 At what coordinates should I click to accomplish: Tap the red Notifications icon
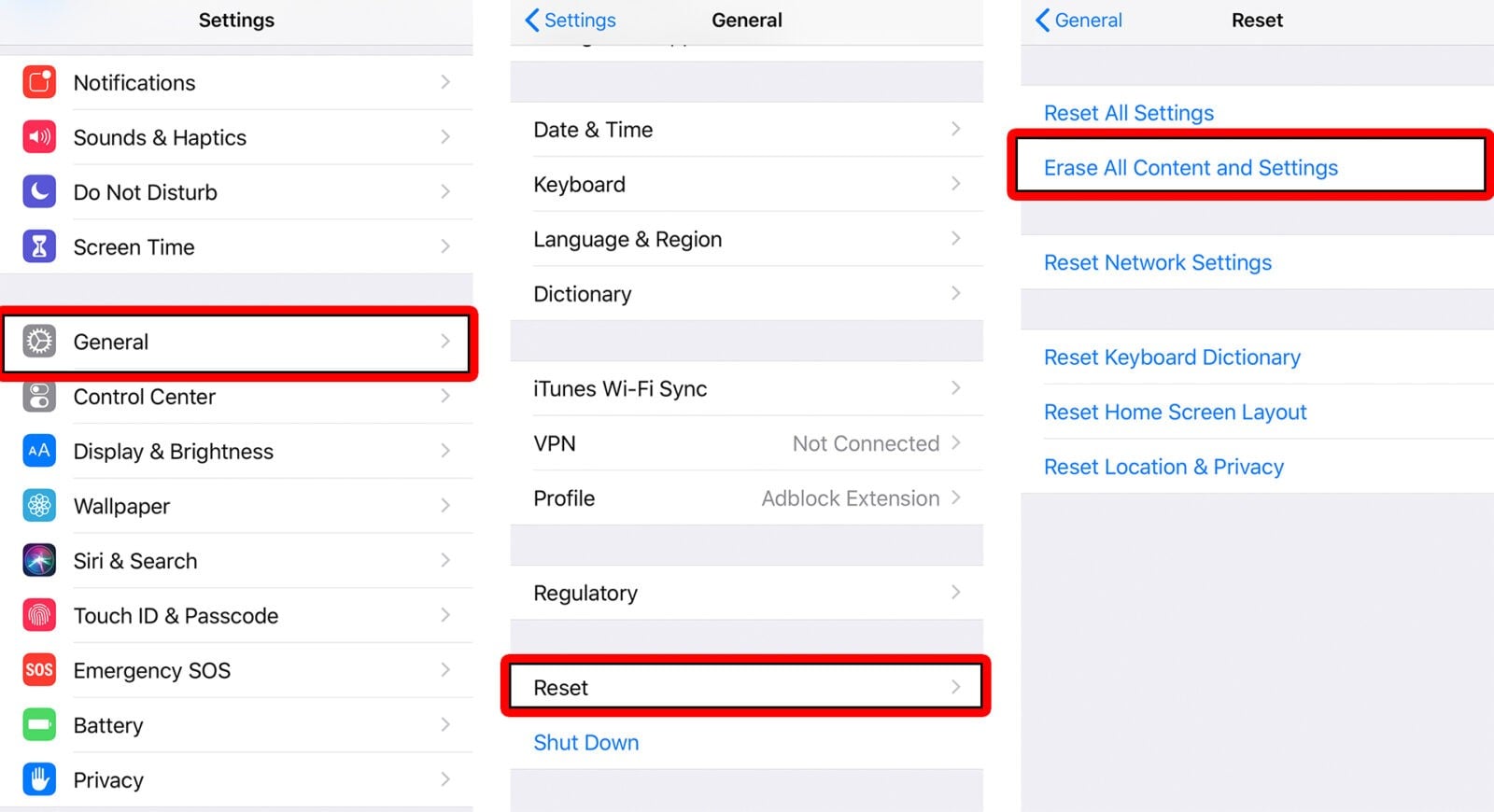[x=39, y=82]
